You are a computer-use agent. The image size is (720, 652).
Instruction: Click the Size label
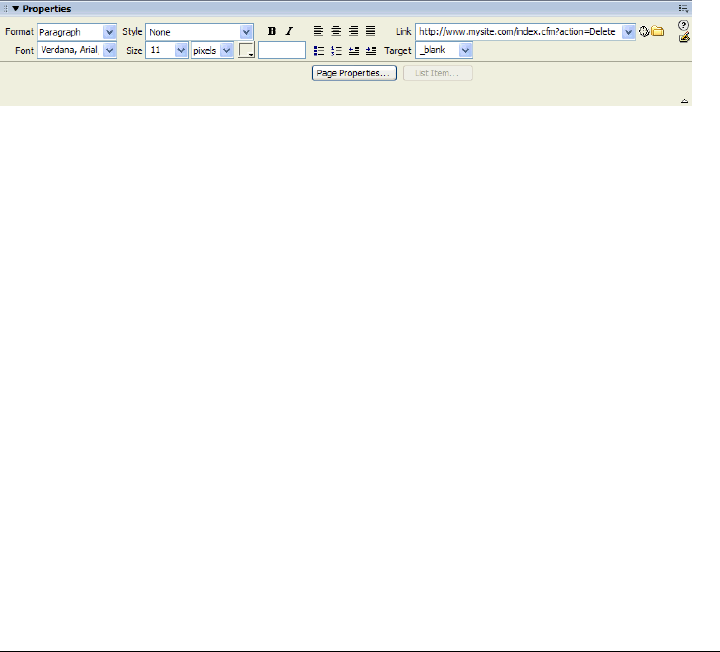coord(134,51)
